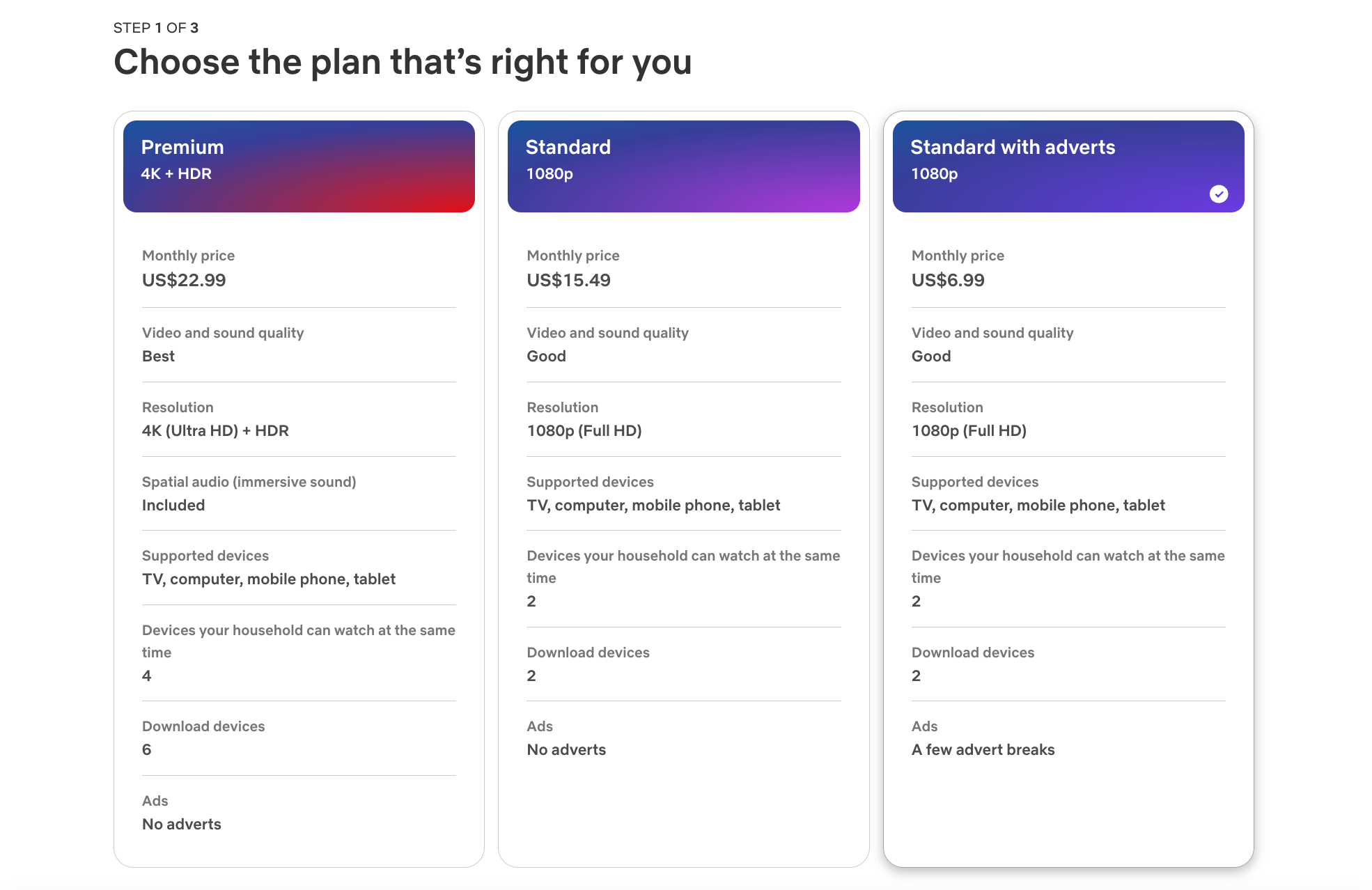Click the Choose the plan heading

tap(403, 62)
